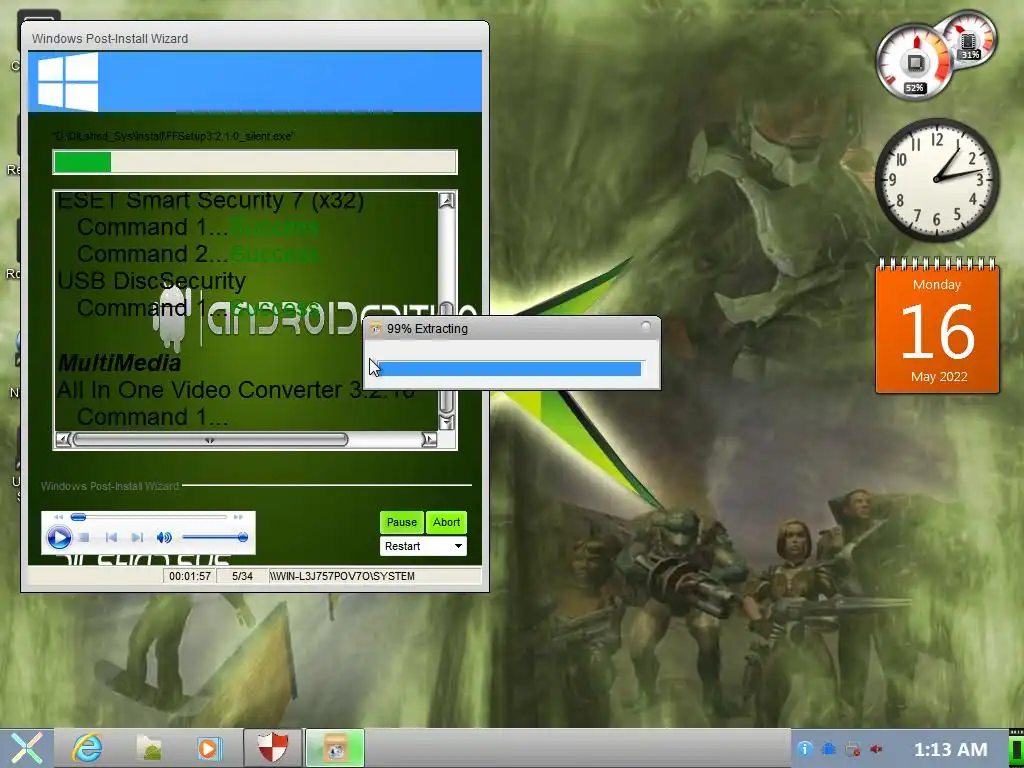Screen dimensions: 1024x768
Task: Click the green install progress bar
Action: [x=255, y=162]
